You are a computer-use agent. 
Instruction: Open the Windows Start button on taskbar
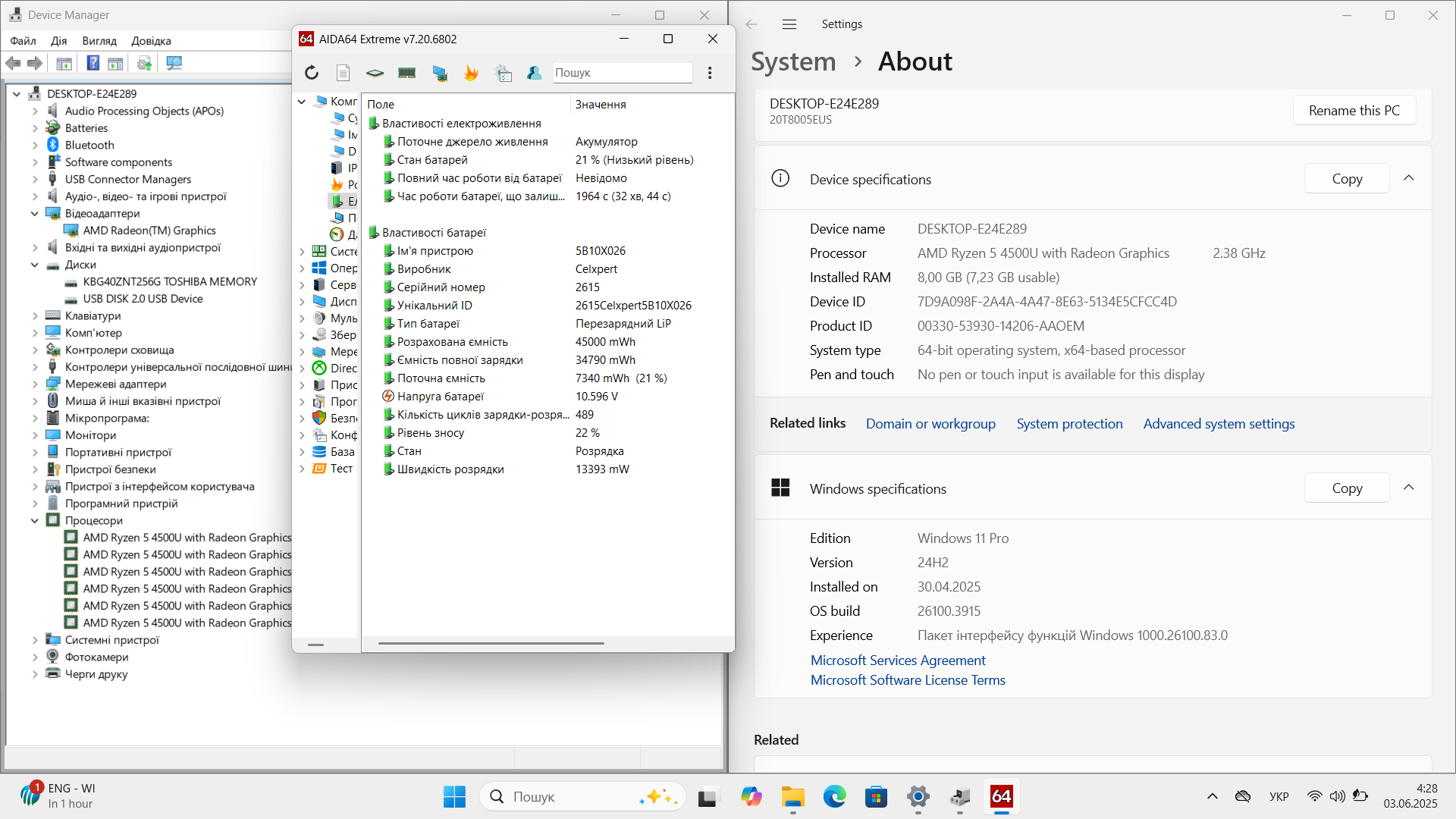tap(454, 796)
